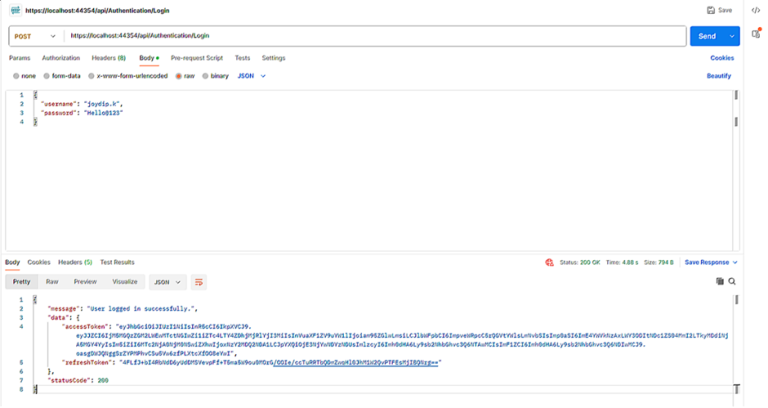Click the "message" line in response

[122, 309]
